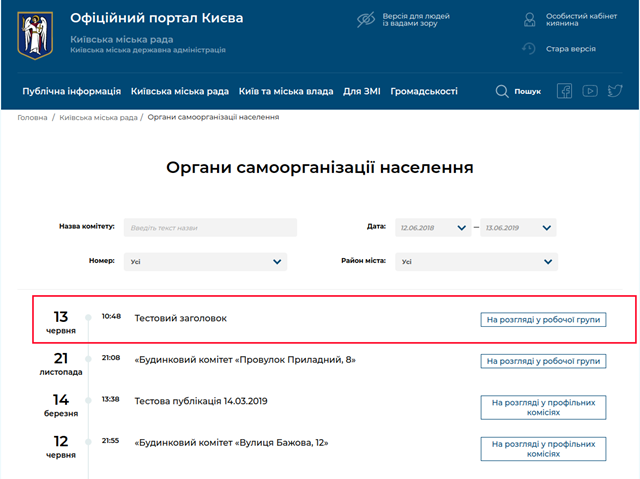This screenshot has width=640, height=479.
Task: Open the start date 12.06.2018 dropdown
Action: click(433, 228)
